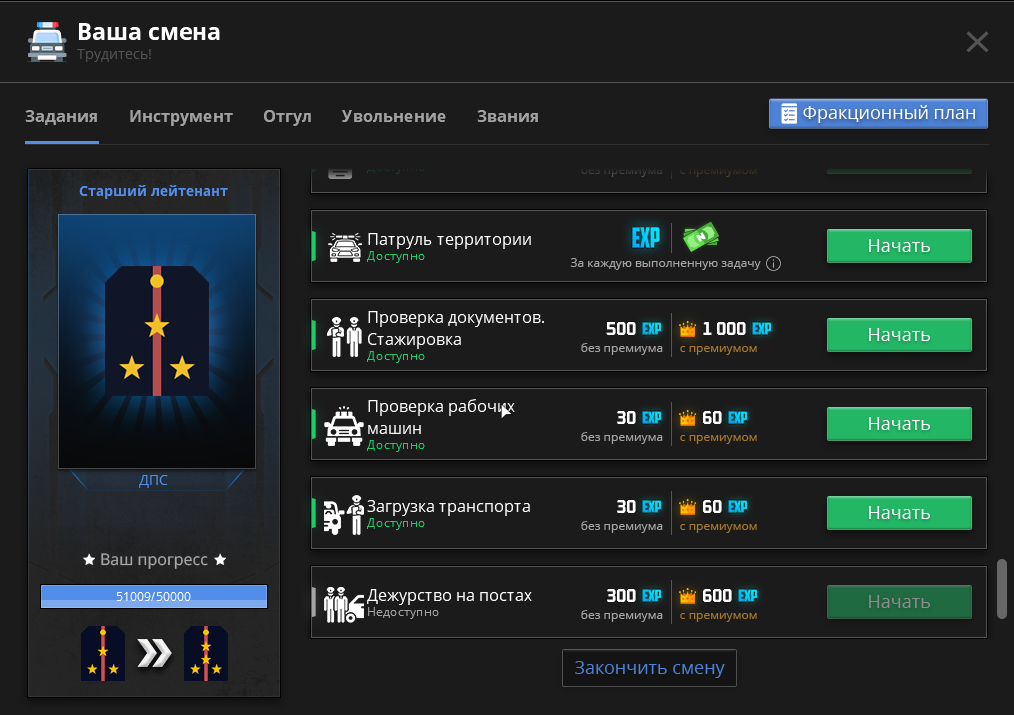Image resolution: width=1014 pixels, height=715 pixels.
Task: Click the police car icon in header
Action: click(x=47, y=42)
